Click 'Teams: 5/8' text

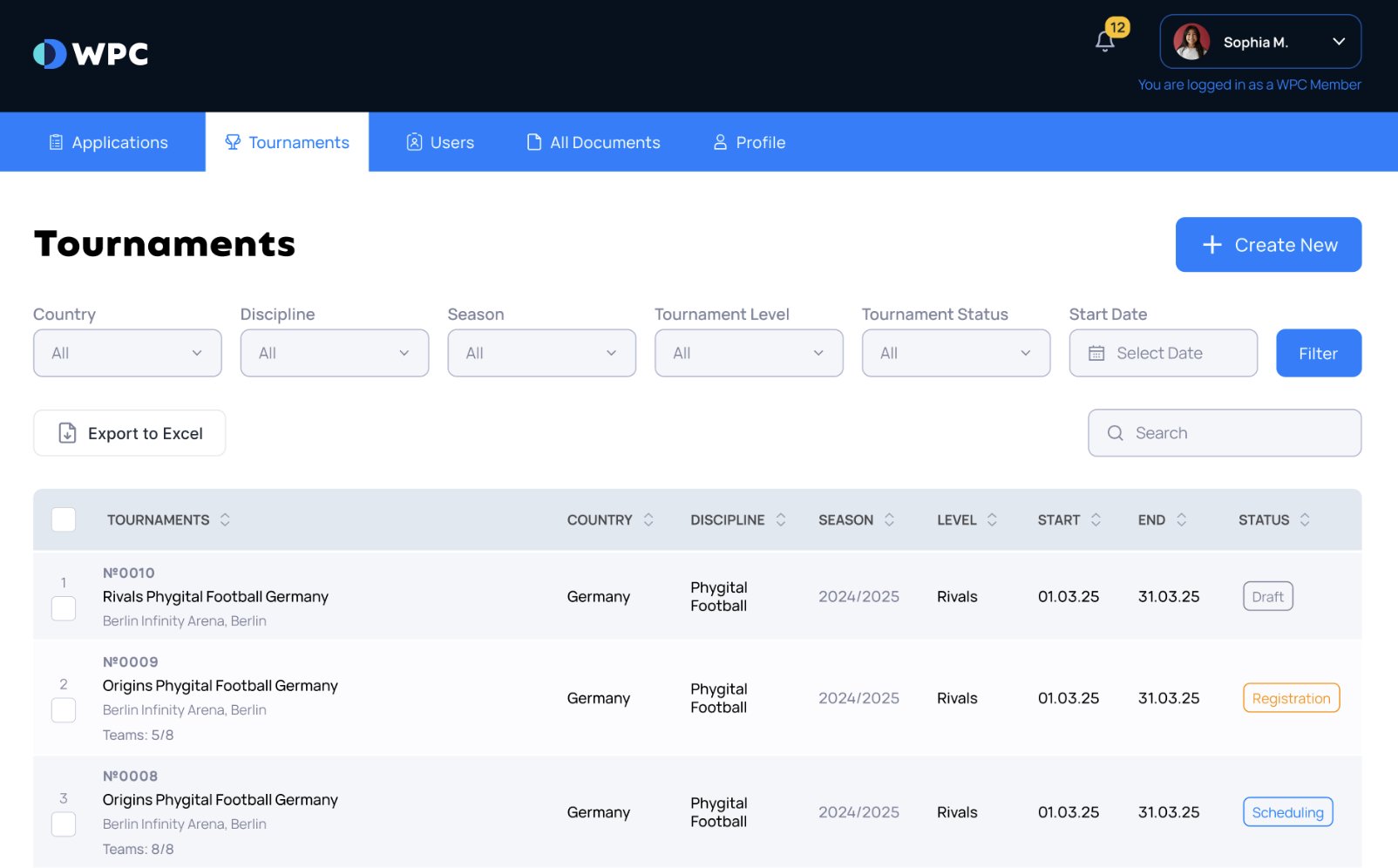click(138, 735)
